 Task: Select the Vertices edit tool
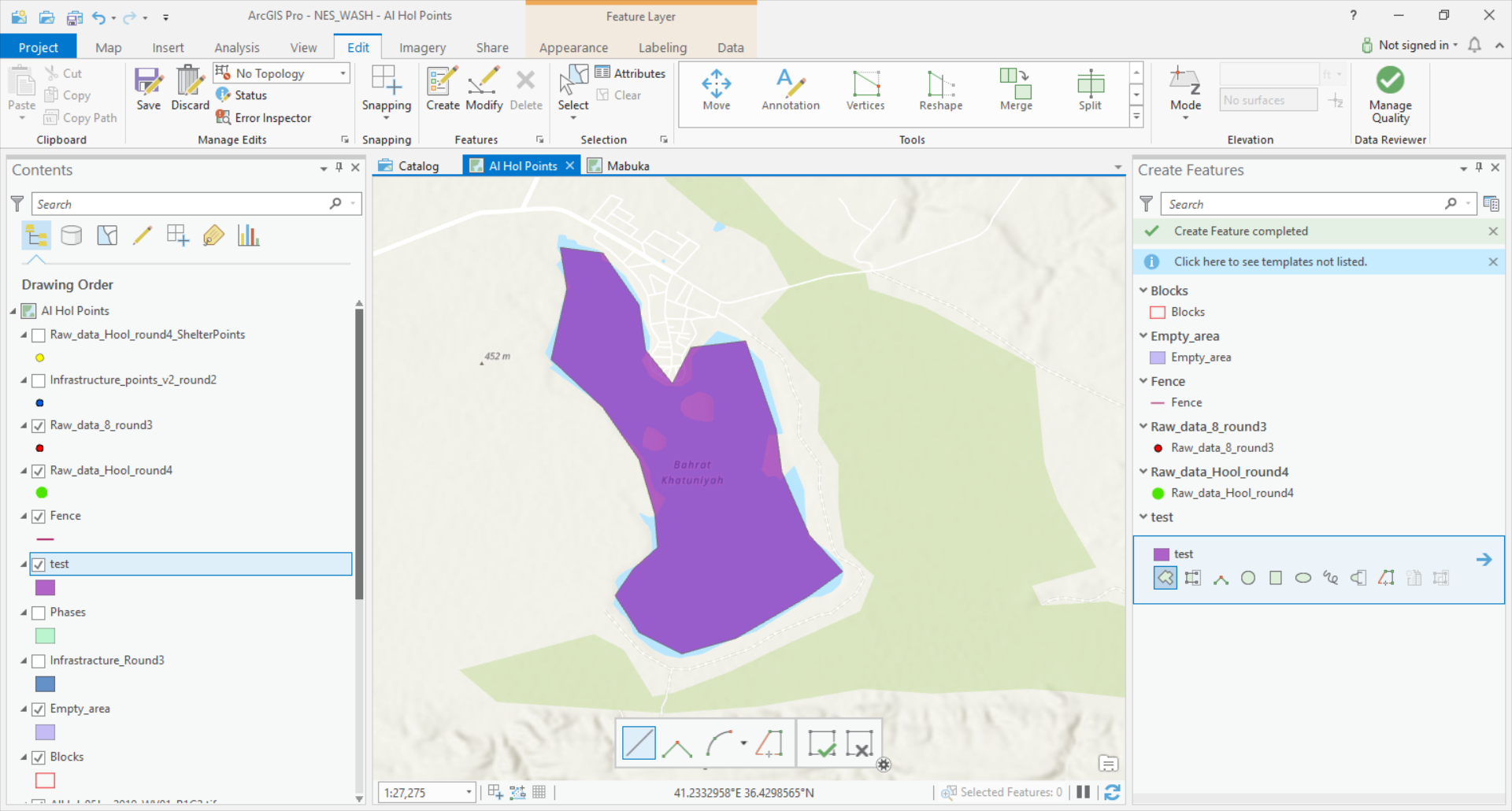[x=865, y=89]
